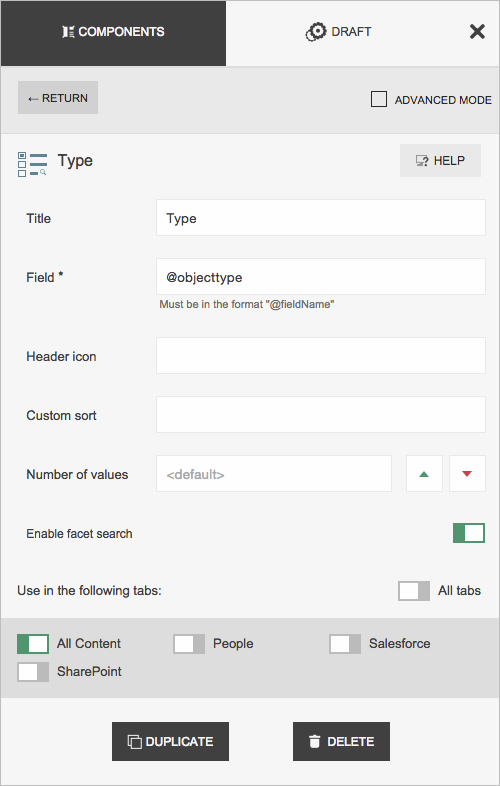This screenshot has height=786, width=500.
Task: Delete this facet component
Action: tap(342, 741)
